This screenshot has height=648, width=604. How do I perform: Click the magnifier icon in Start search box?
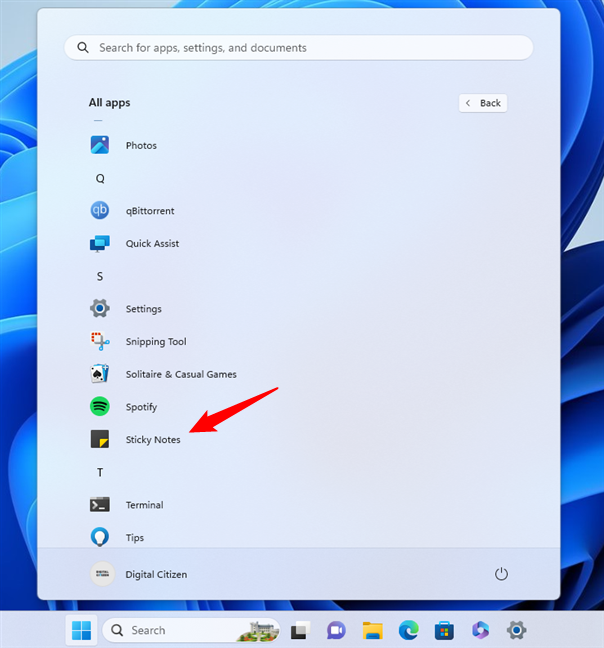(x=83, y=48)
